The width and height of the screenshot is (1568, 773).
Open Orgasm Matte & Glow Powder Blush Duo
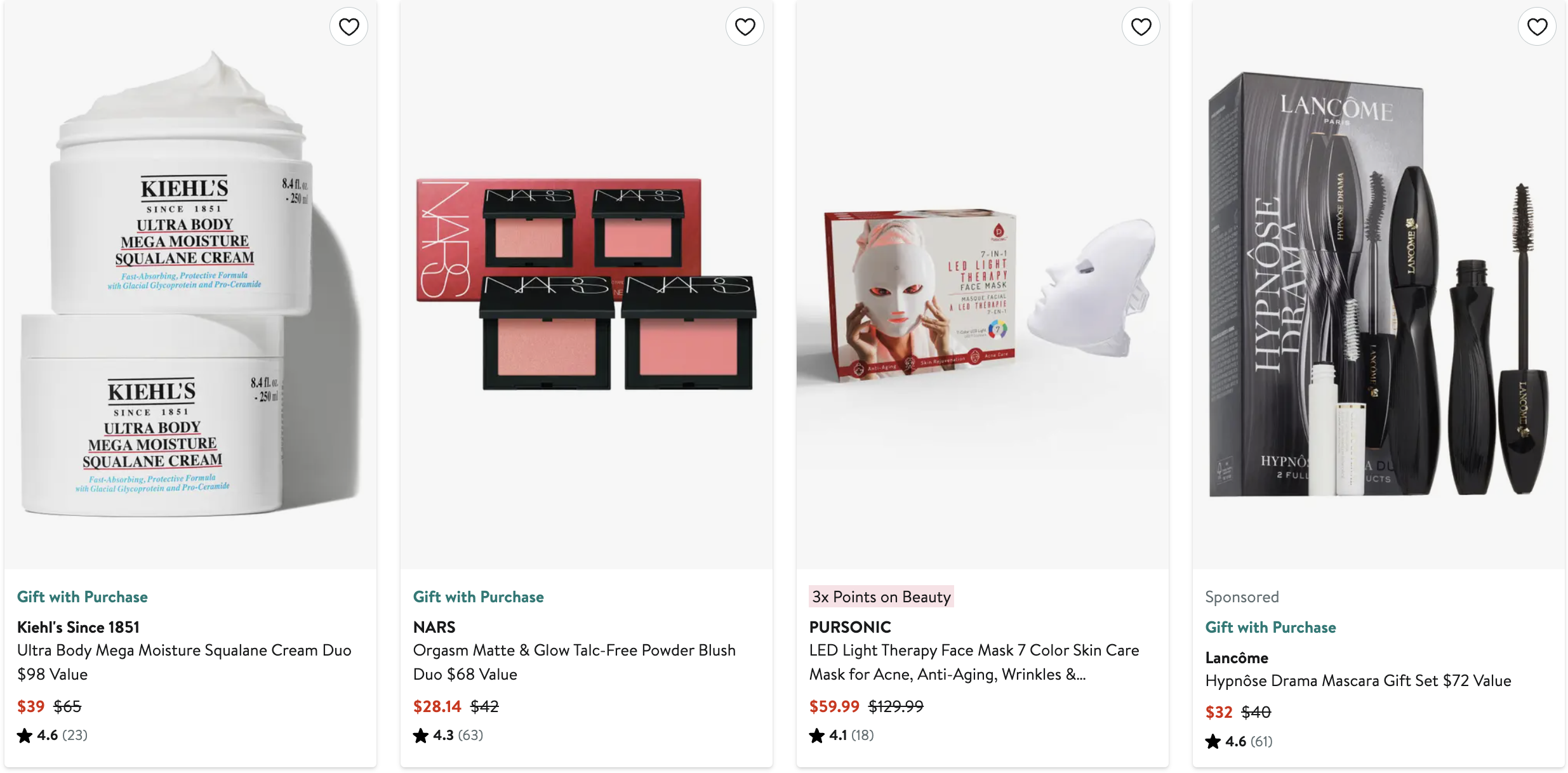(x=575, y=662)
